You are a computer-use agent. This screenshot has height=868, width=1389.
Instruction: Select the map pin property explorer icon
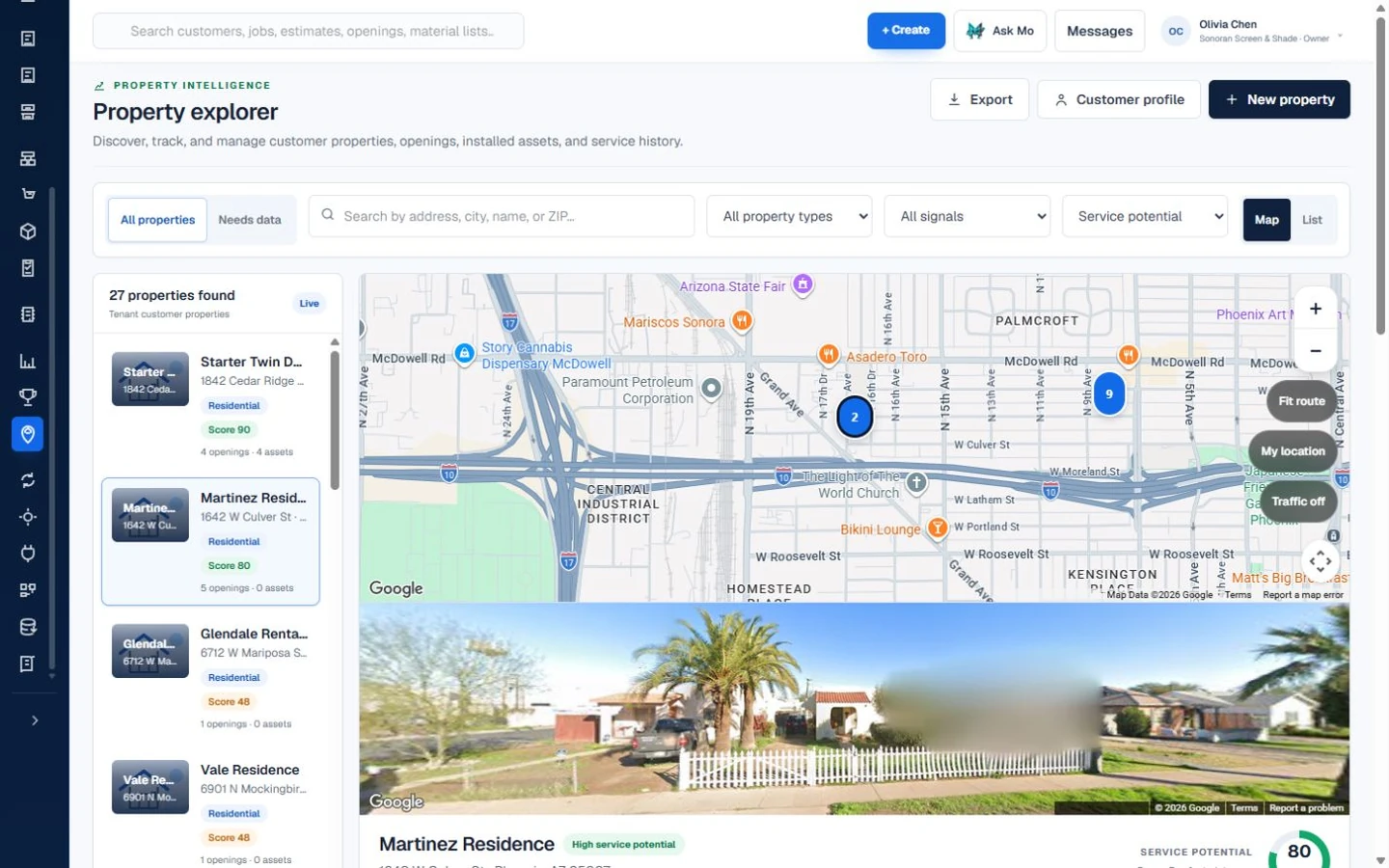[28, 434]
